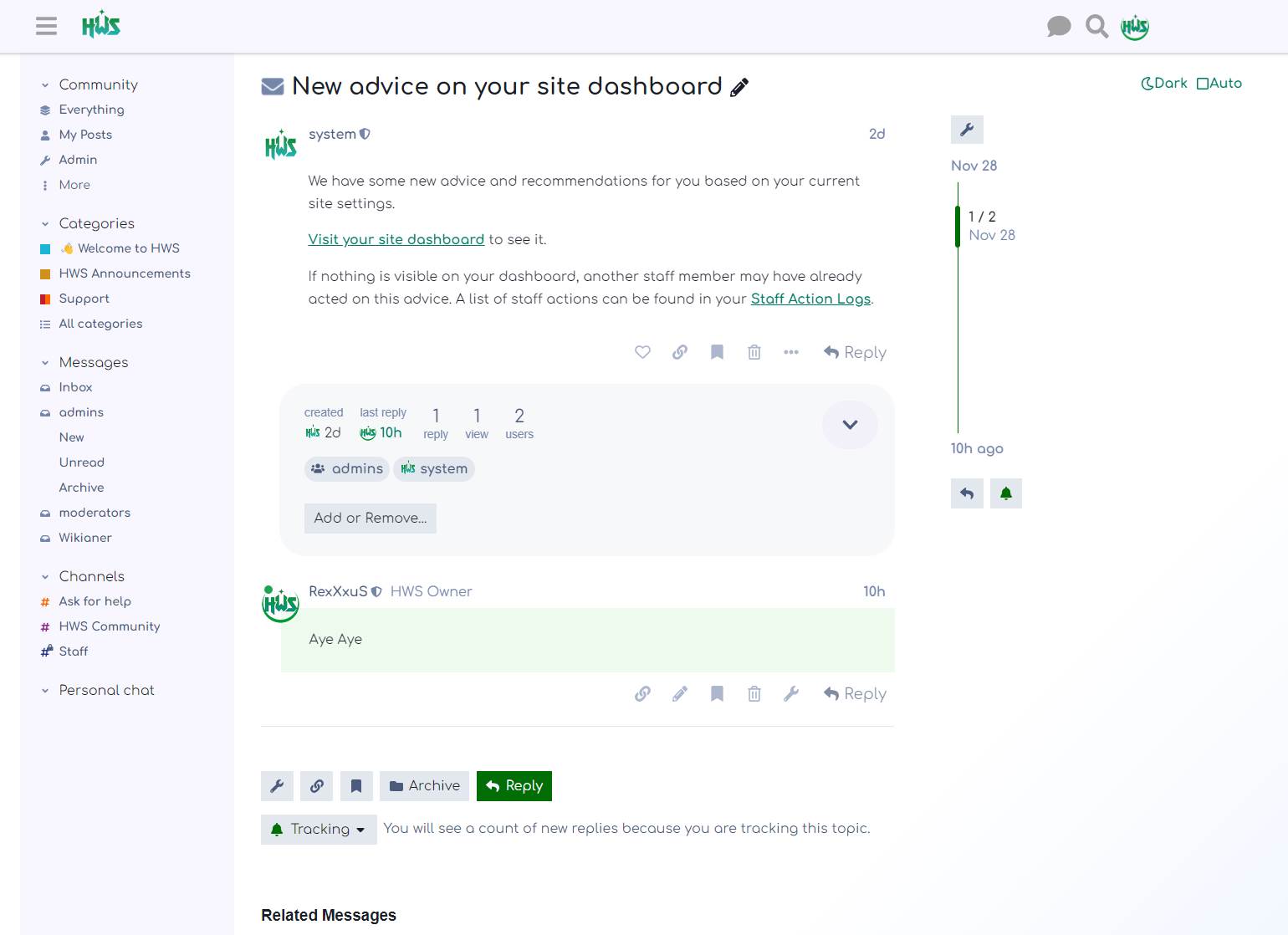Click the search magnifier icon
This screenshot has height=935, width=1288.
point(1096,27)
